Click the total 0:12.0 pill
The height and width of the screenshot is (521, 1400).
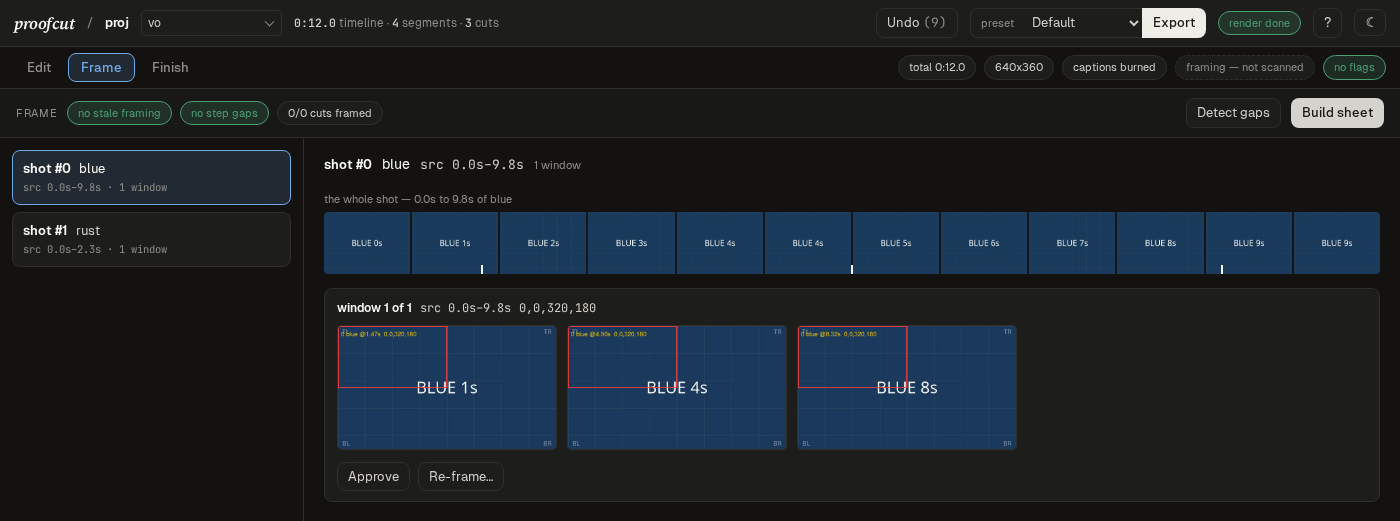click(937, 67)
